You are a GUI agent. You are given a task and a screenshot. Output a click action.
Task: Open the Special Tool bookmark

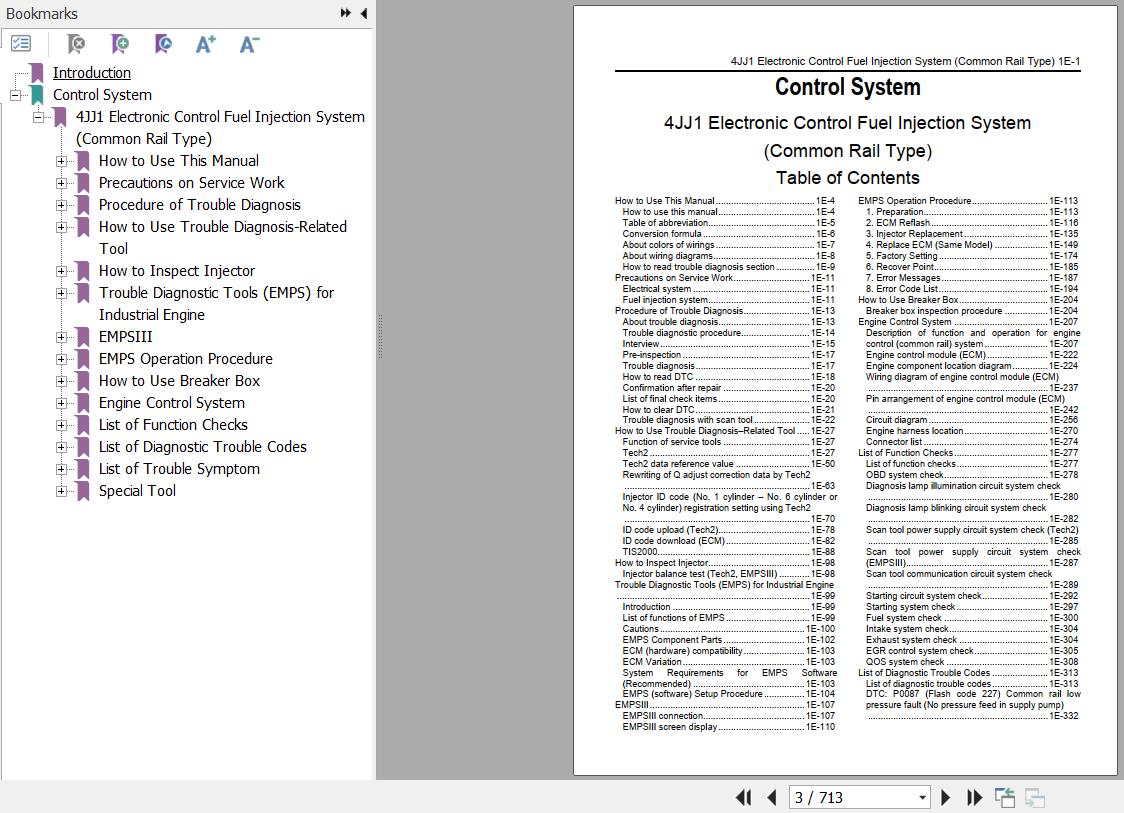[x=137, y=491]
